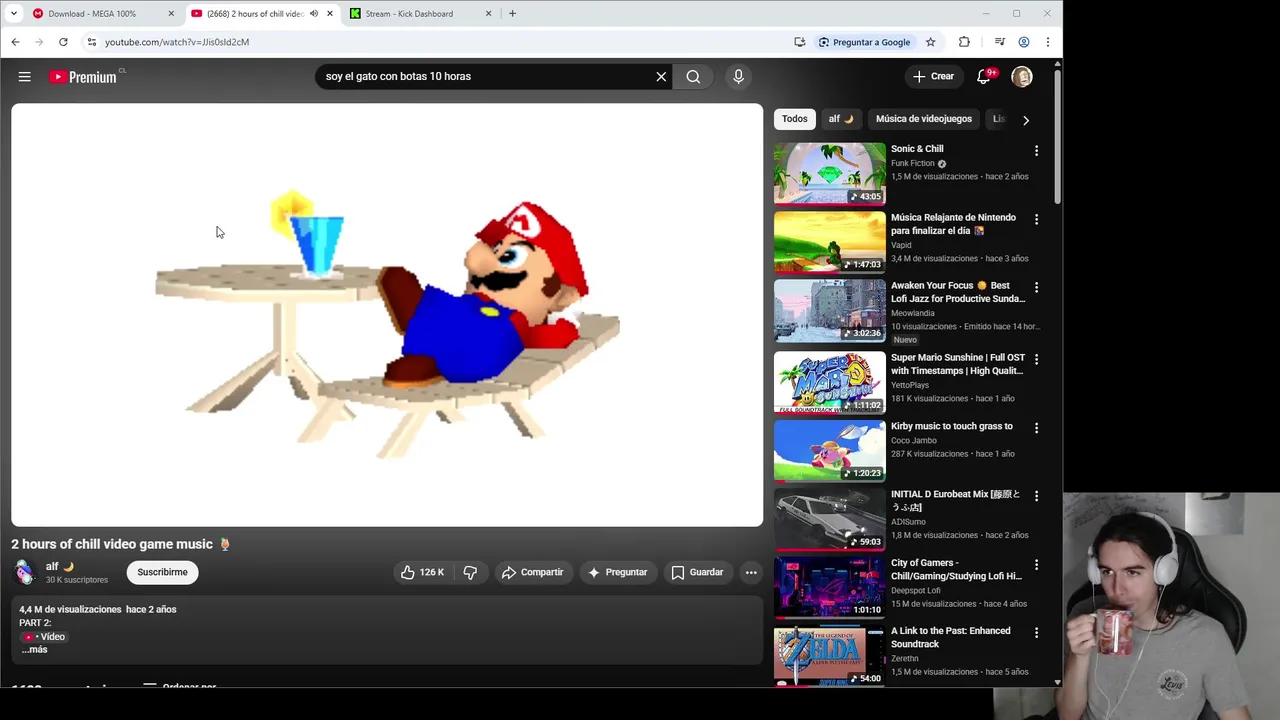Open options for Awaken Your Focus
The width and height of the screenshot is (1280, 720).
tap(1036, 287)
